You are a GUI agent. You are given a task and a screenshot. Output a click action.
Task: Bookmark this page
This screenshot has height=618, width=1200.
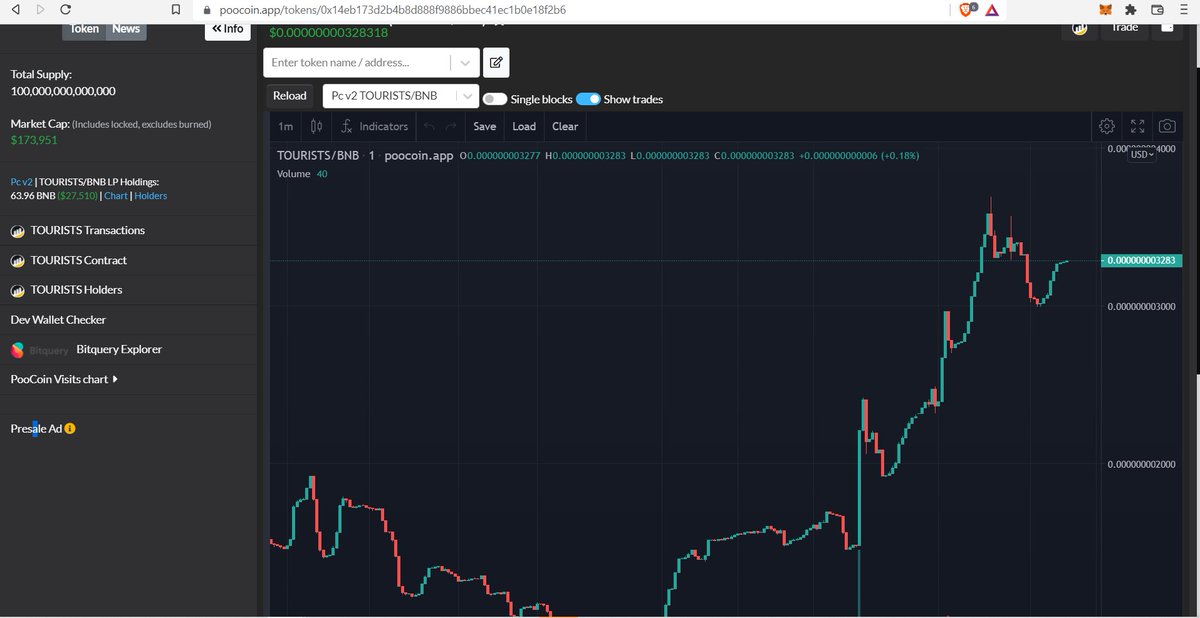point(176,9)
